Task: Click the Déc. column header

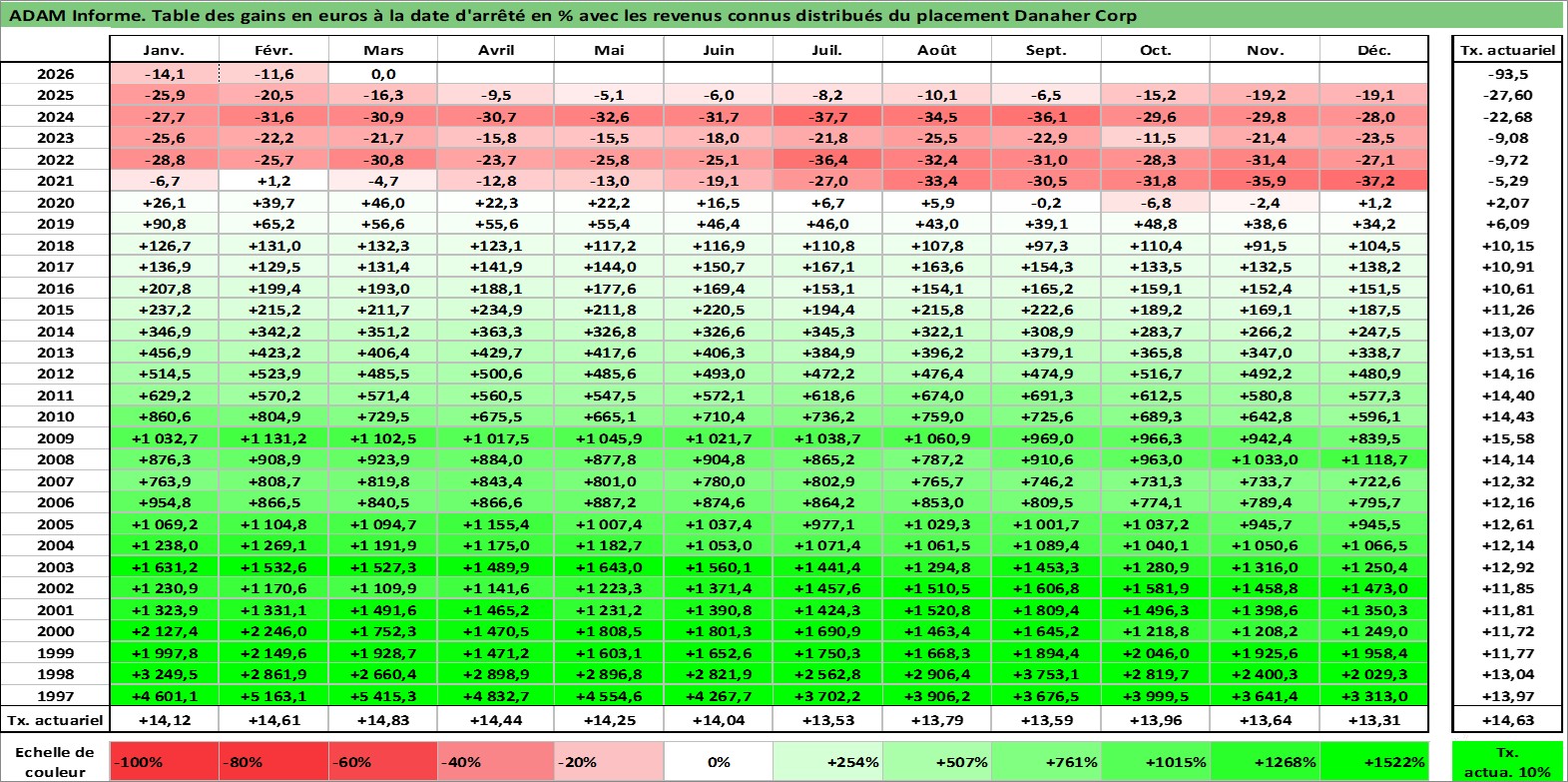Action: [1374, 50]
